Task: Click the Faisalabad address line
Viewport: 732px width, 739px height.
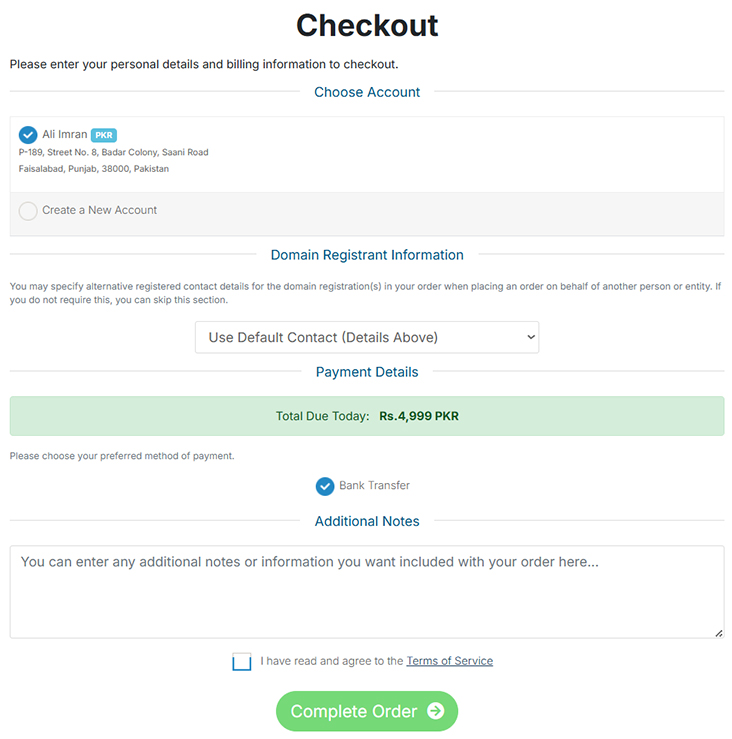Action: click(x=94, y=169)
